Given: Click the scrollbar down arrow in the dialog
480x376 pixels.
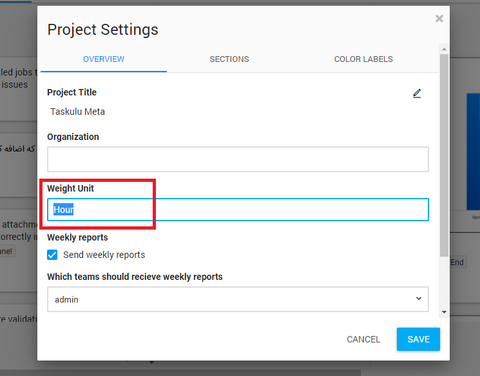Looking at the screenshot, I should coord(444,312).
